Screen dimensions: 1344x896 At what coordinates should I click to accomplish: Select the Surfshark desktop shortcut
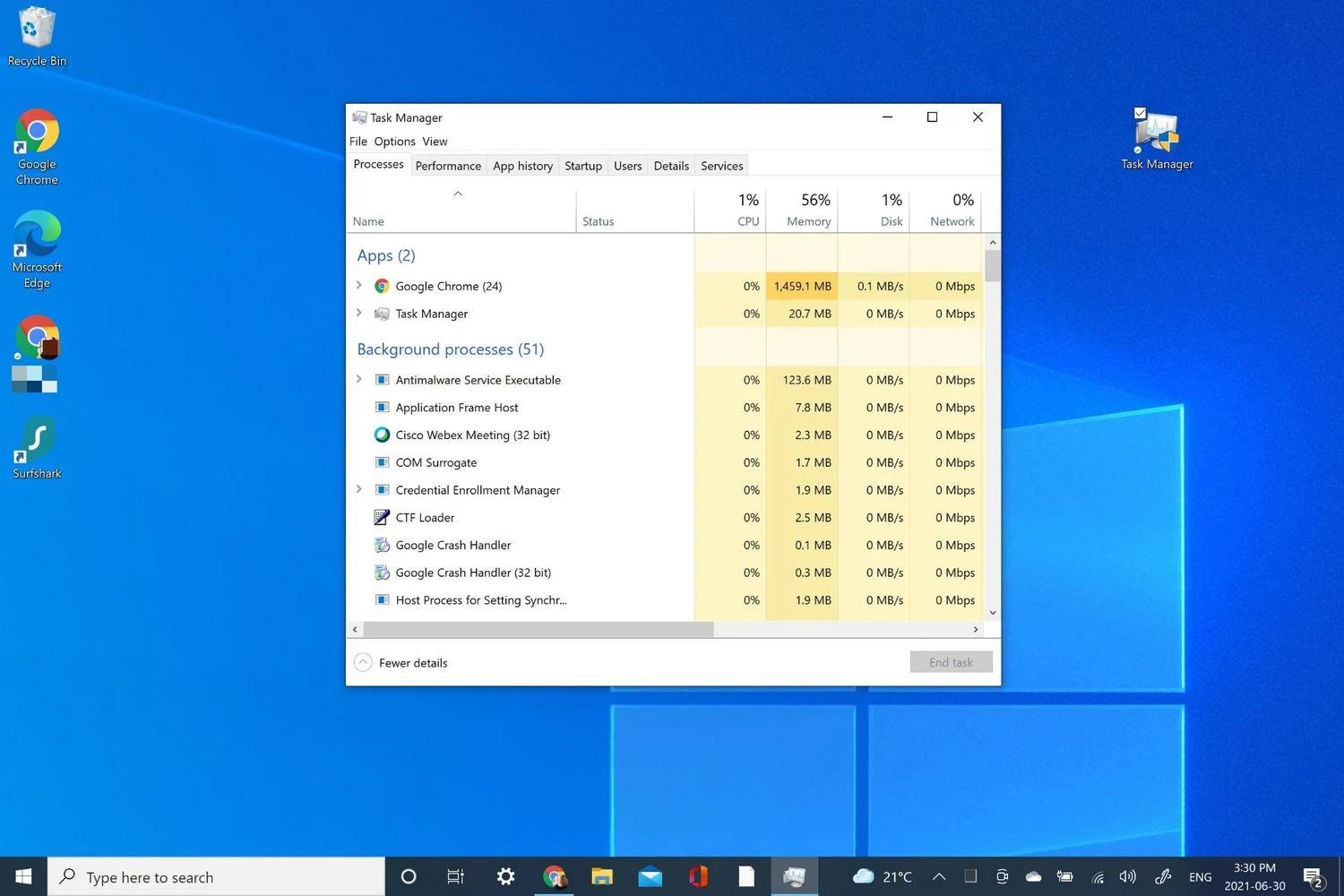pos(37,448)
